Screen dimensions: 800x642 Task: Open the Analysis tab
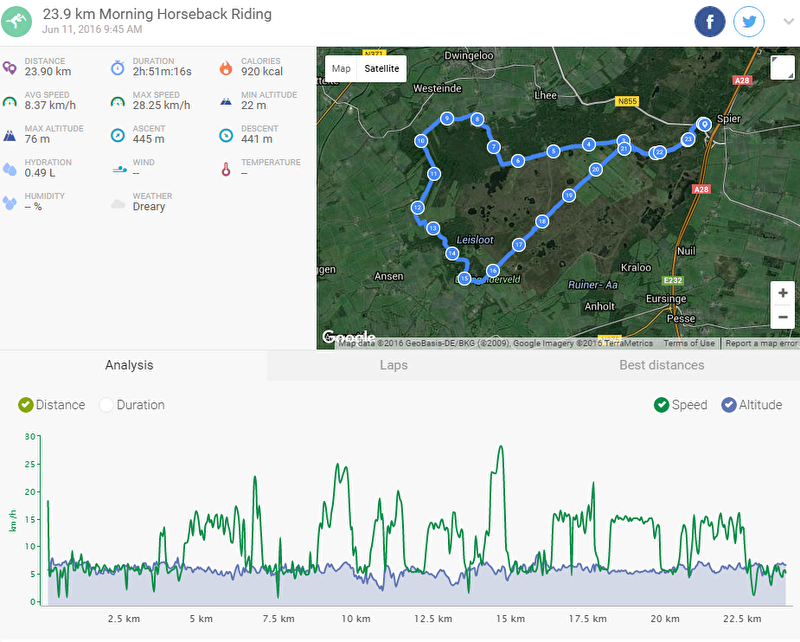[x=129, y=365]
